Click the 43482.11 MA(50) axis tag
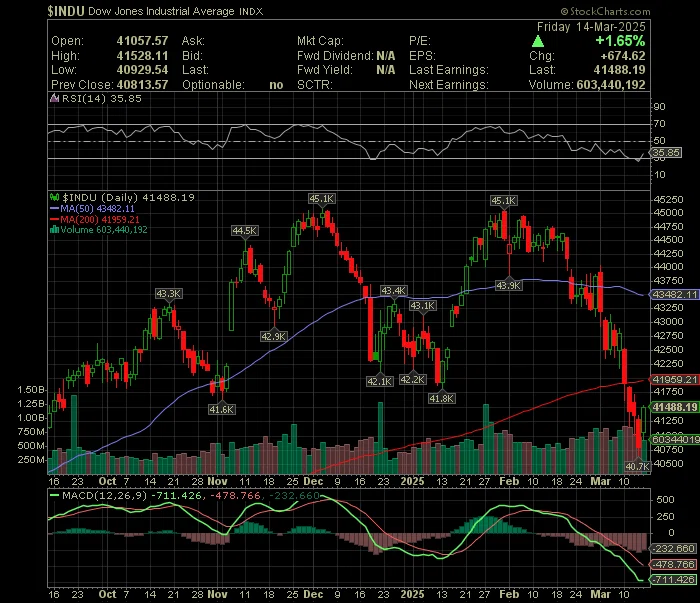This screenshot has width=700, height=603. pos(675,295)
